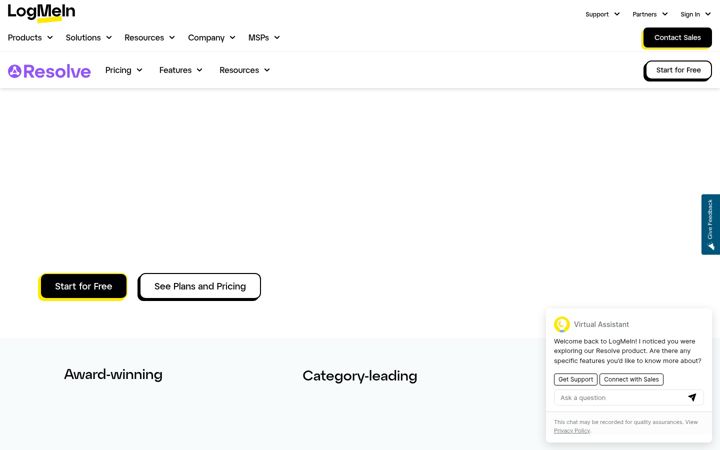
Task: Click the Resolve product logo
Action: pos(49,71)
